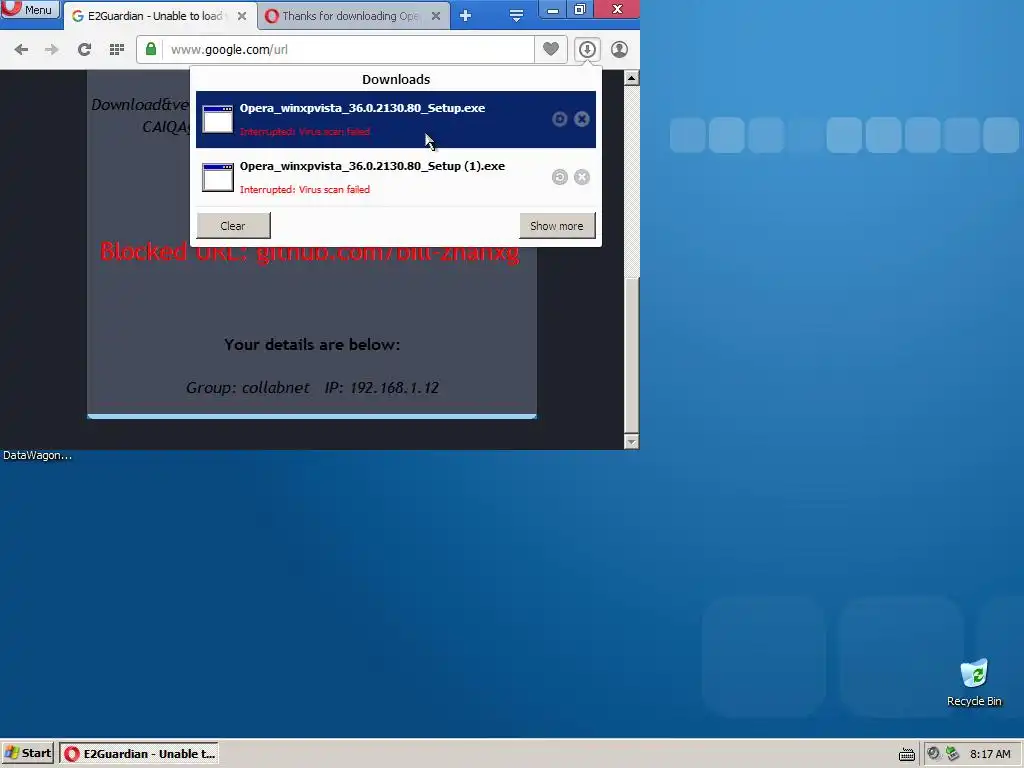This screenshot has height=768, width=1024.
Task: Click page scrollbar down arrow
Action: tap(631, 441)
